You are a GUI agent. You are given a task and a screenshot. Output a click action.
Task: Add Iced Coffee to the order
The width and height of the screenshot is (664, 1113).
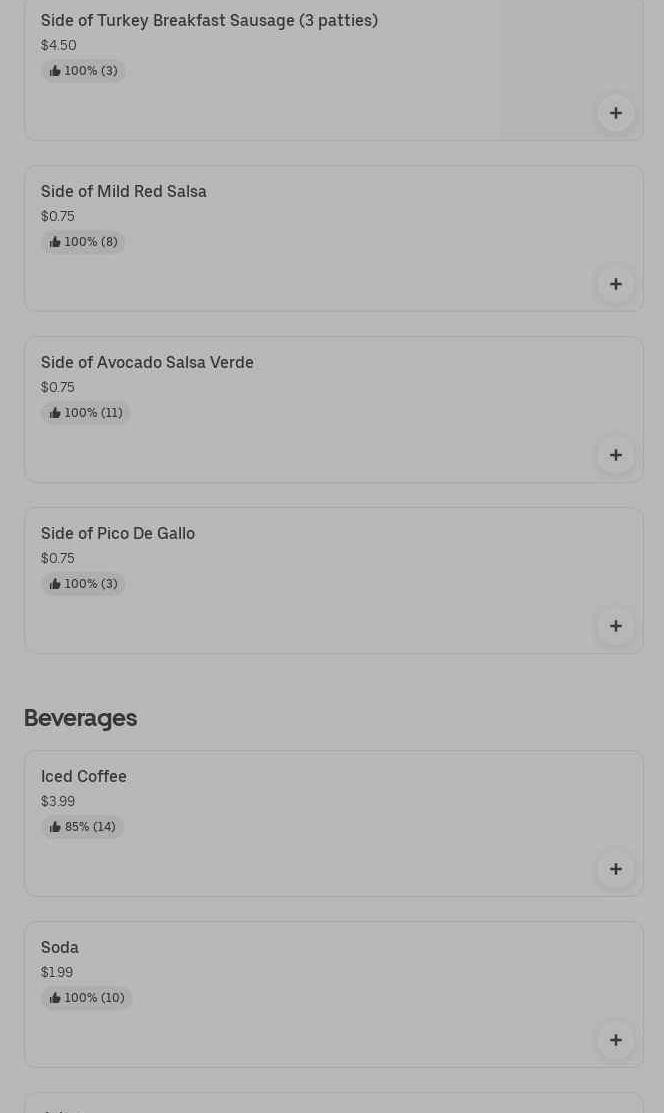pyautogui.click(x=615, y=869)
